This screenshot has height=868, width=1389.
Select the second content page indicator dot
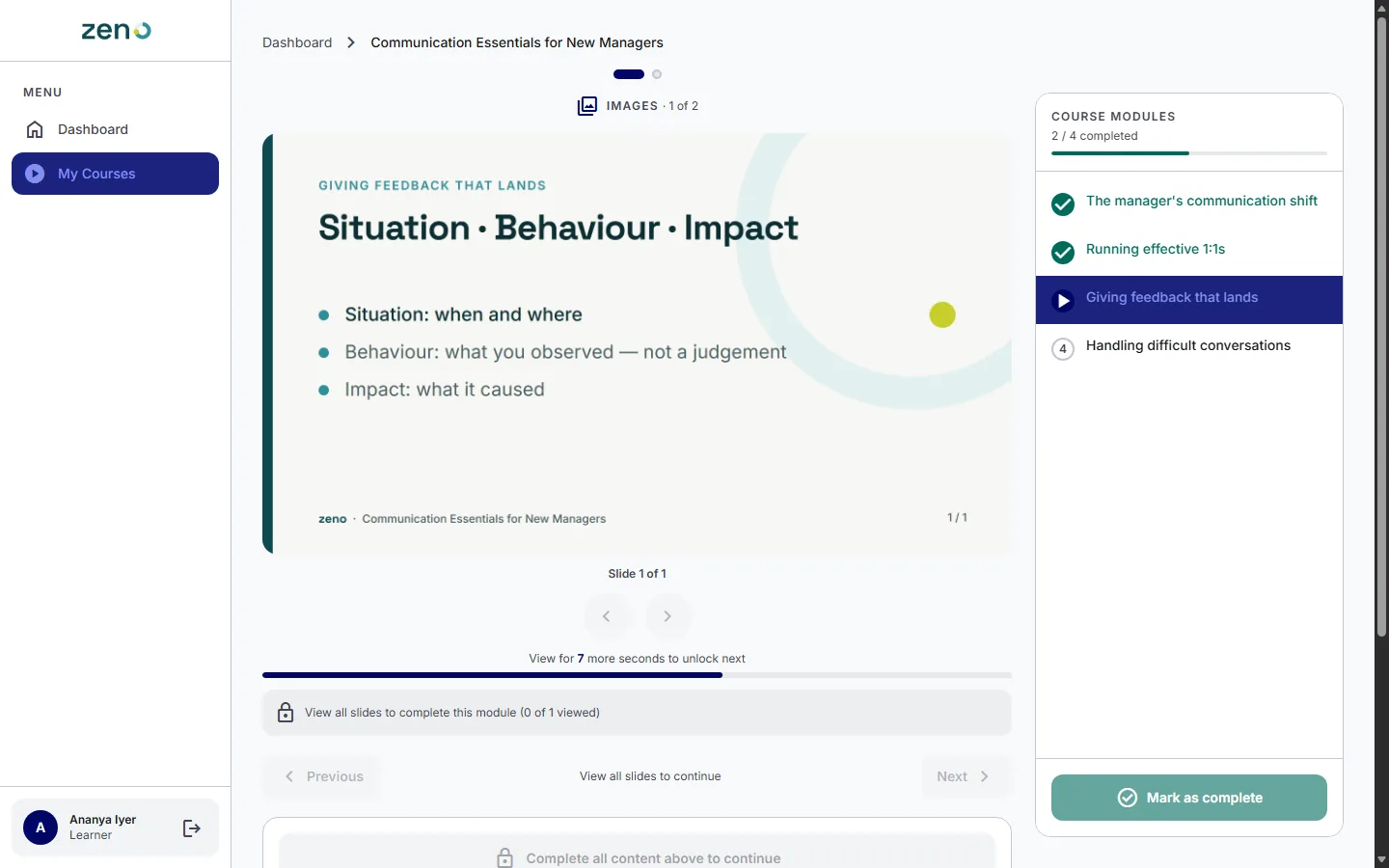(x=657, y=74)
